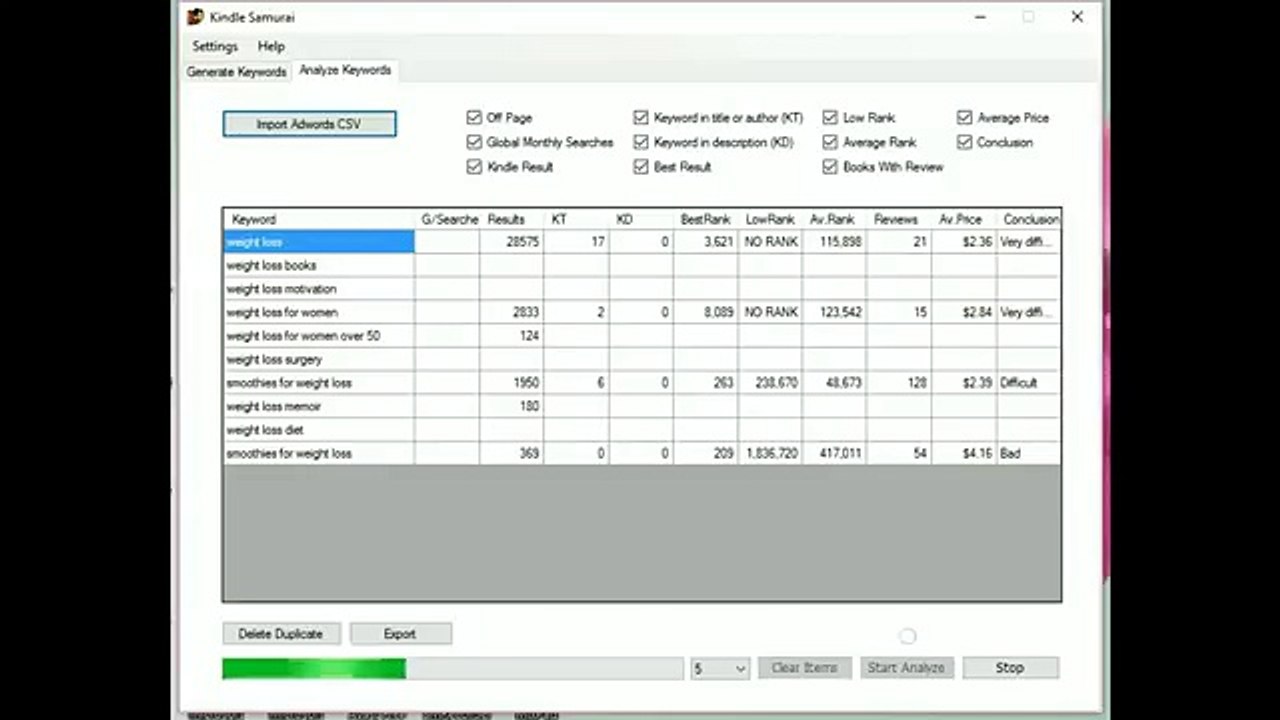Click 'smoothies for weight loss' with 369 results

point(319,453)
